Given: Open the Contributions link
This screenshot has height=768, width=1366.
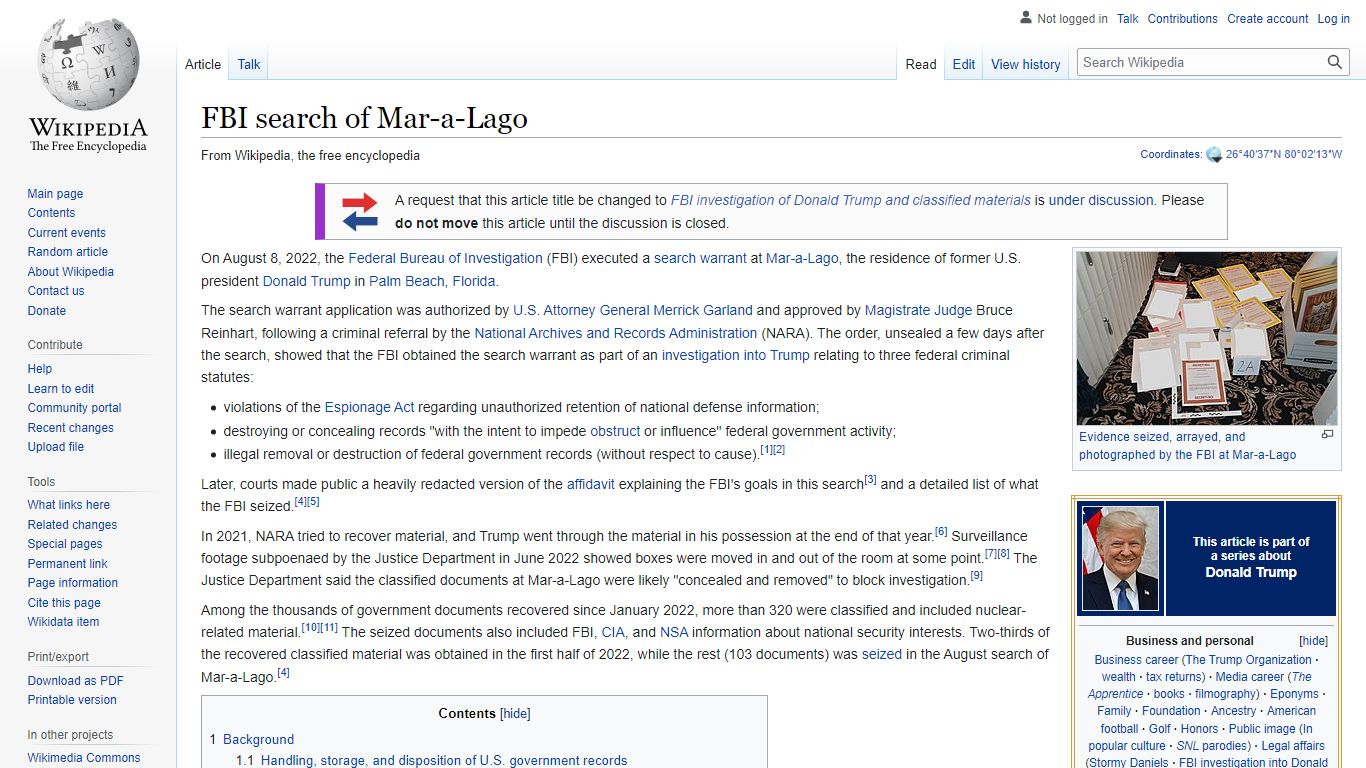Looking at the screenshot, I should 1182,19.
